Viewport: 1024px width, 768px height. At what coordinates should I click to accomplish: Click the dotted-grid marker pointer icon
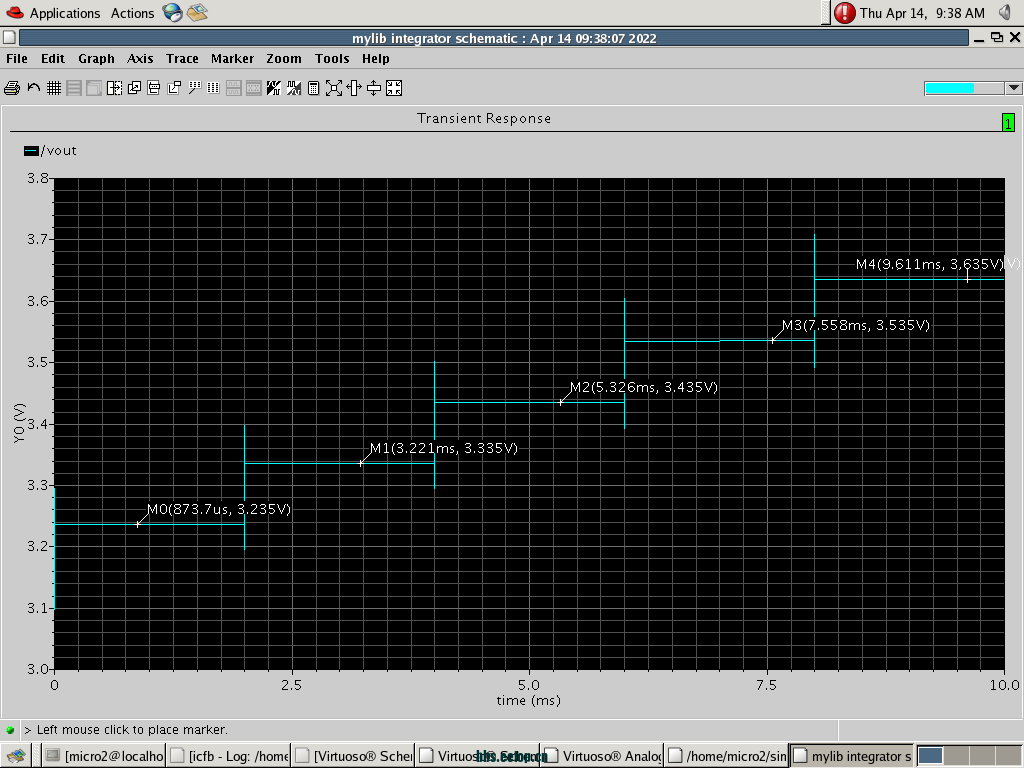pyautogui.click(x=194, y=88)
